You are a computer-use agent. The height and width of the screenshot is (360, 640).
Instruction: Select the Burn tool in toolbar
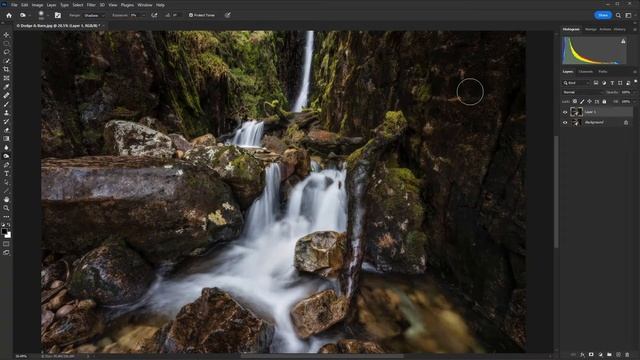(6, 156)
